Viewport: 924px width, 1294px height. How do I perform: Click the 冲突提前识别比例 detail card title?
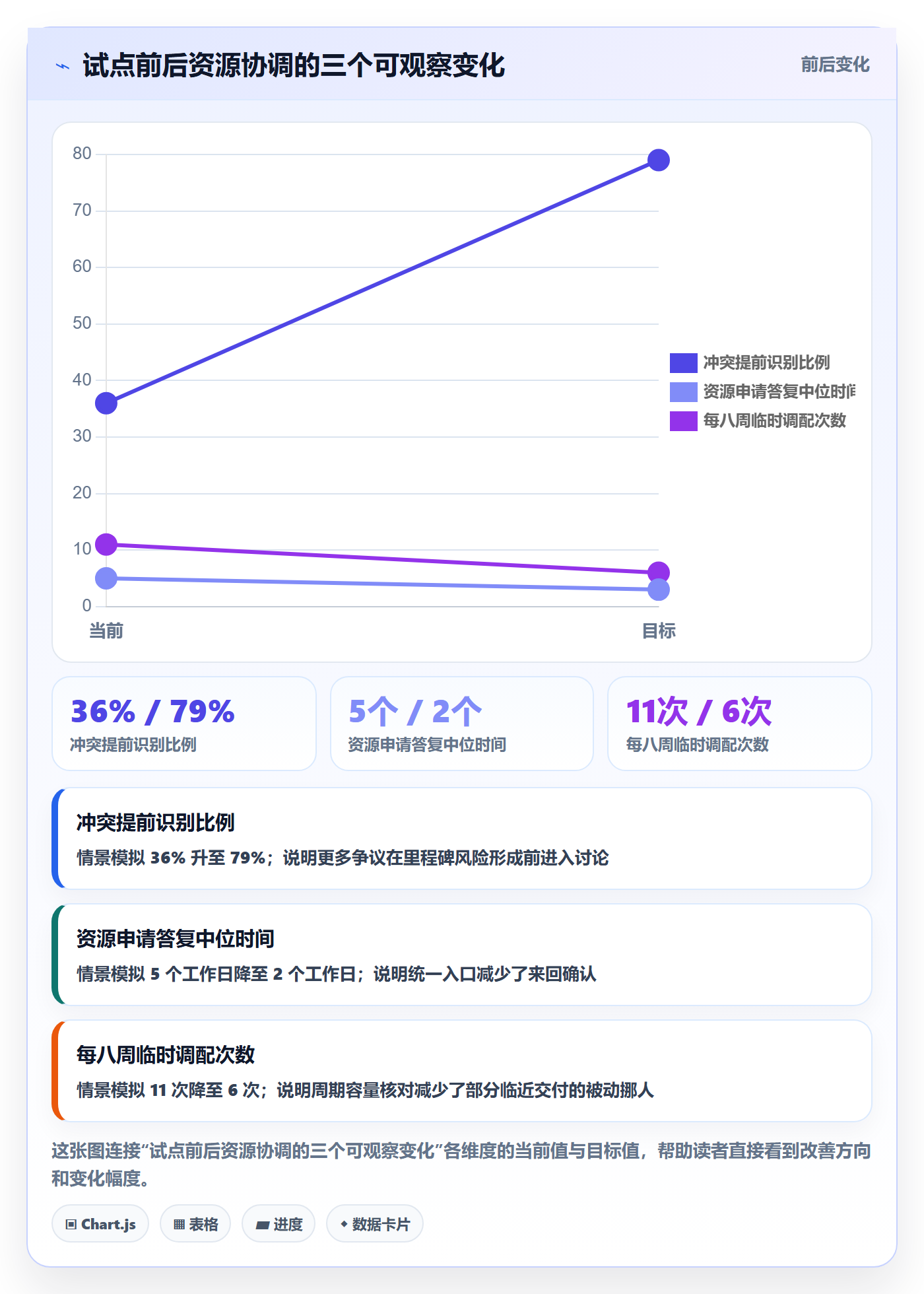pyautogui.click(x=156, y=823)
